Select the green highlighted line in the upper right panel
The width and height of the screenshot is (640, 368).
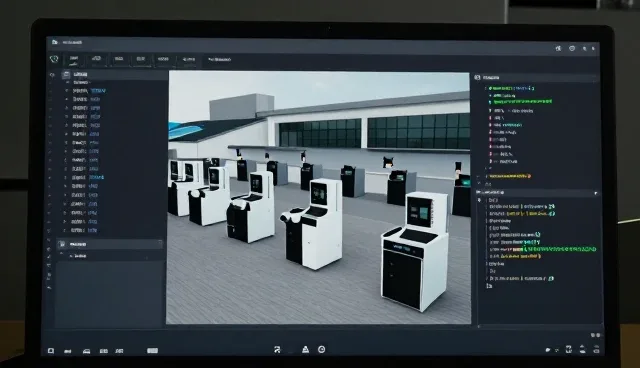click(522, 102)
